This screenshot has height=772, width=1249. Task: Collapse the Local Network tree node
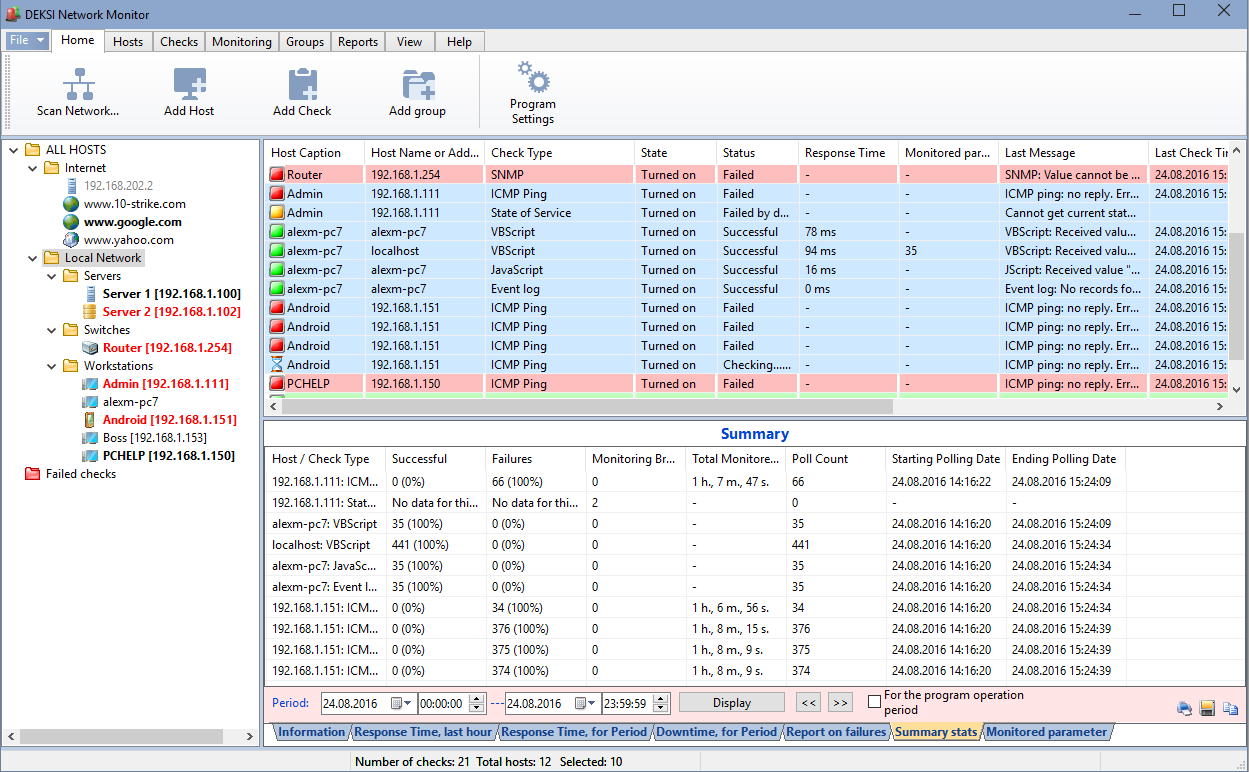pyautogui.click(x=32, y=258)
